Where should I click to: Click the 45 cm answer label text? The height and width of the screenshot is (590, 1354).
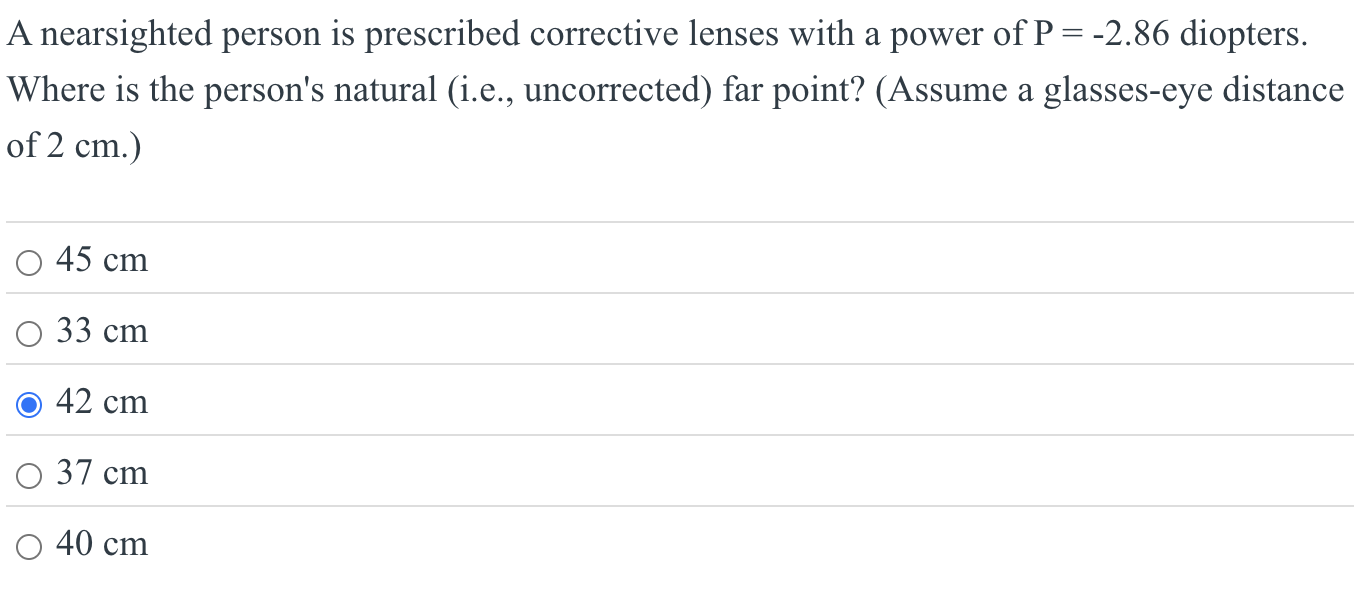[101, 260]
